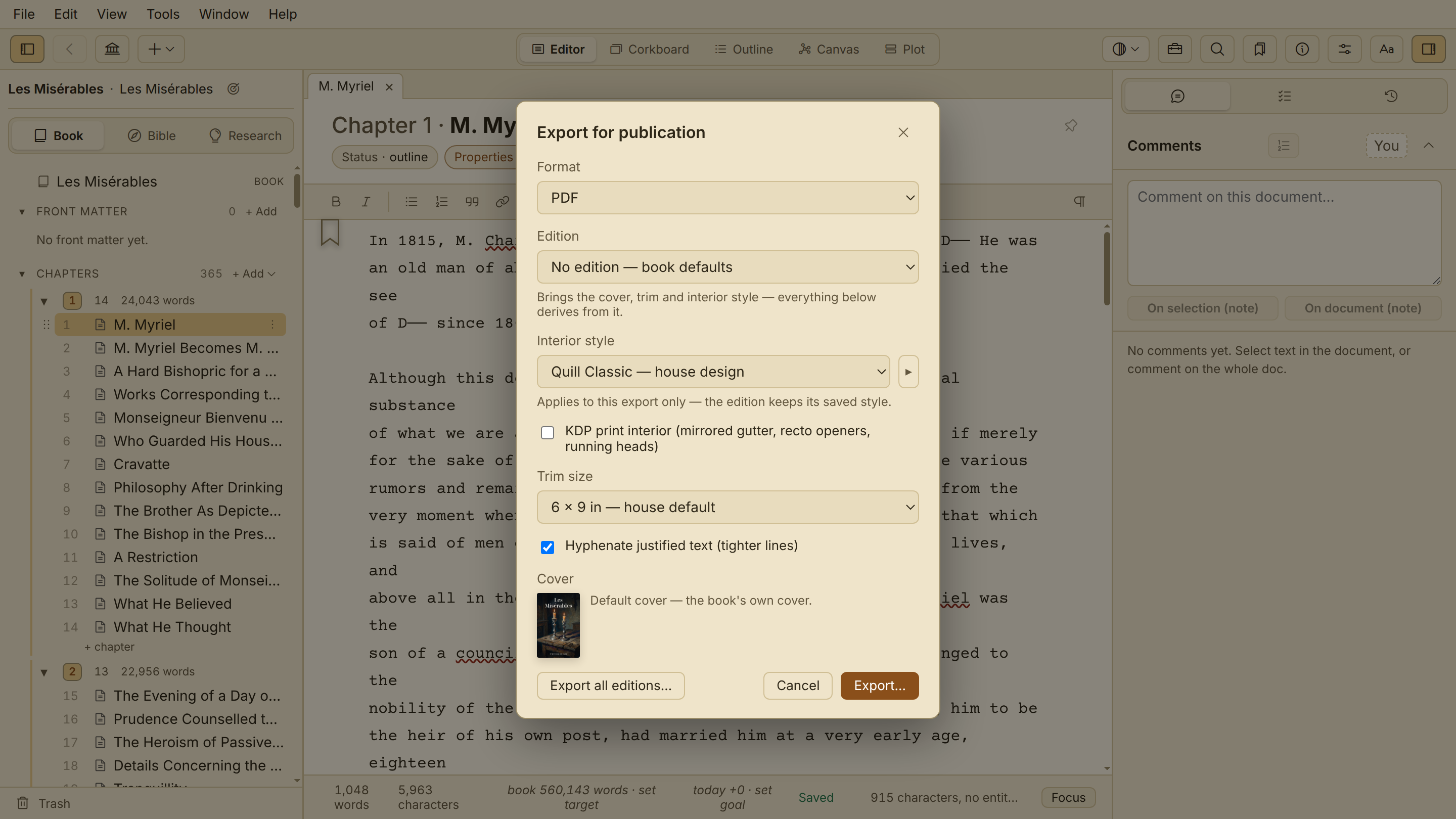Image resolution: width=1456 pixels, height=819 pixels.
Task: Click the Focus button in the status bar
Action: tap(1068, 798)
